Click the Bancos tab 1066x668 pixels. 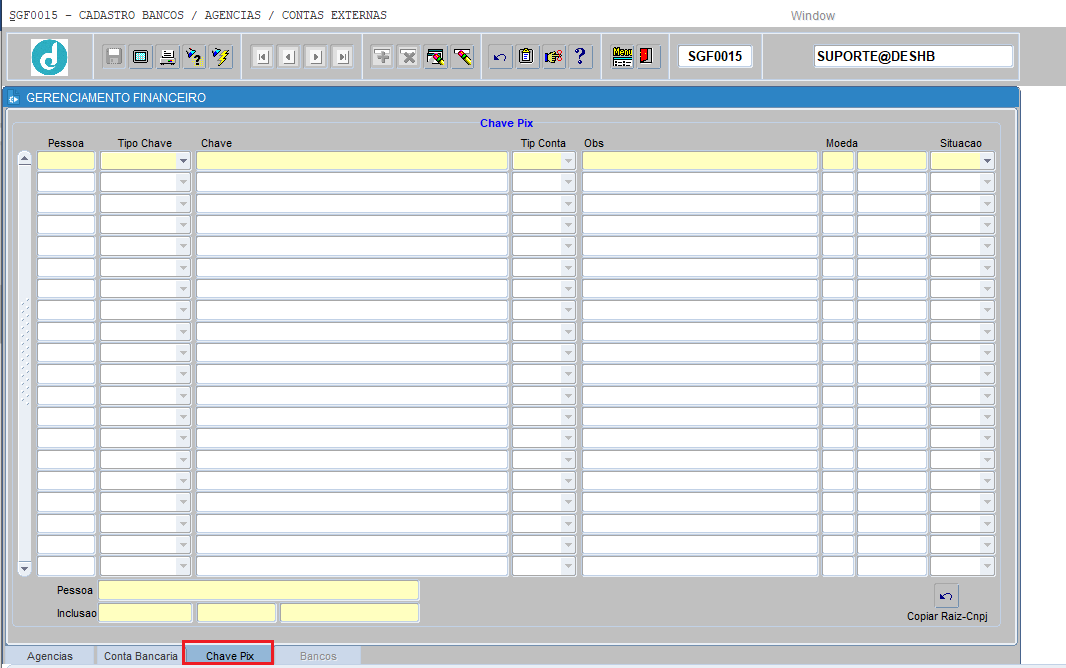318,656
